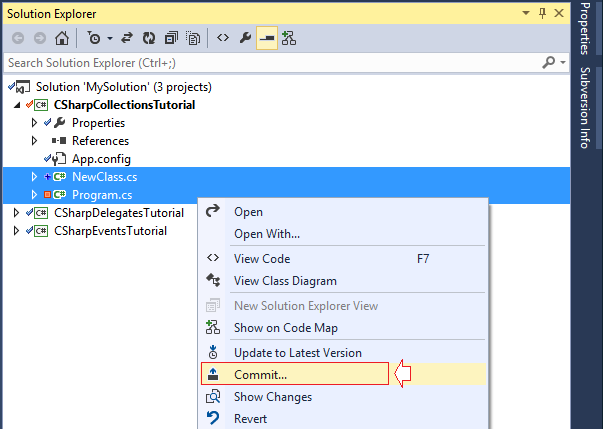Click the New Solution Explorer View menu icon
Viewport: 603px width, 429px height.
pos(213,306)
